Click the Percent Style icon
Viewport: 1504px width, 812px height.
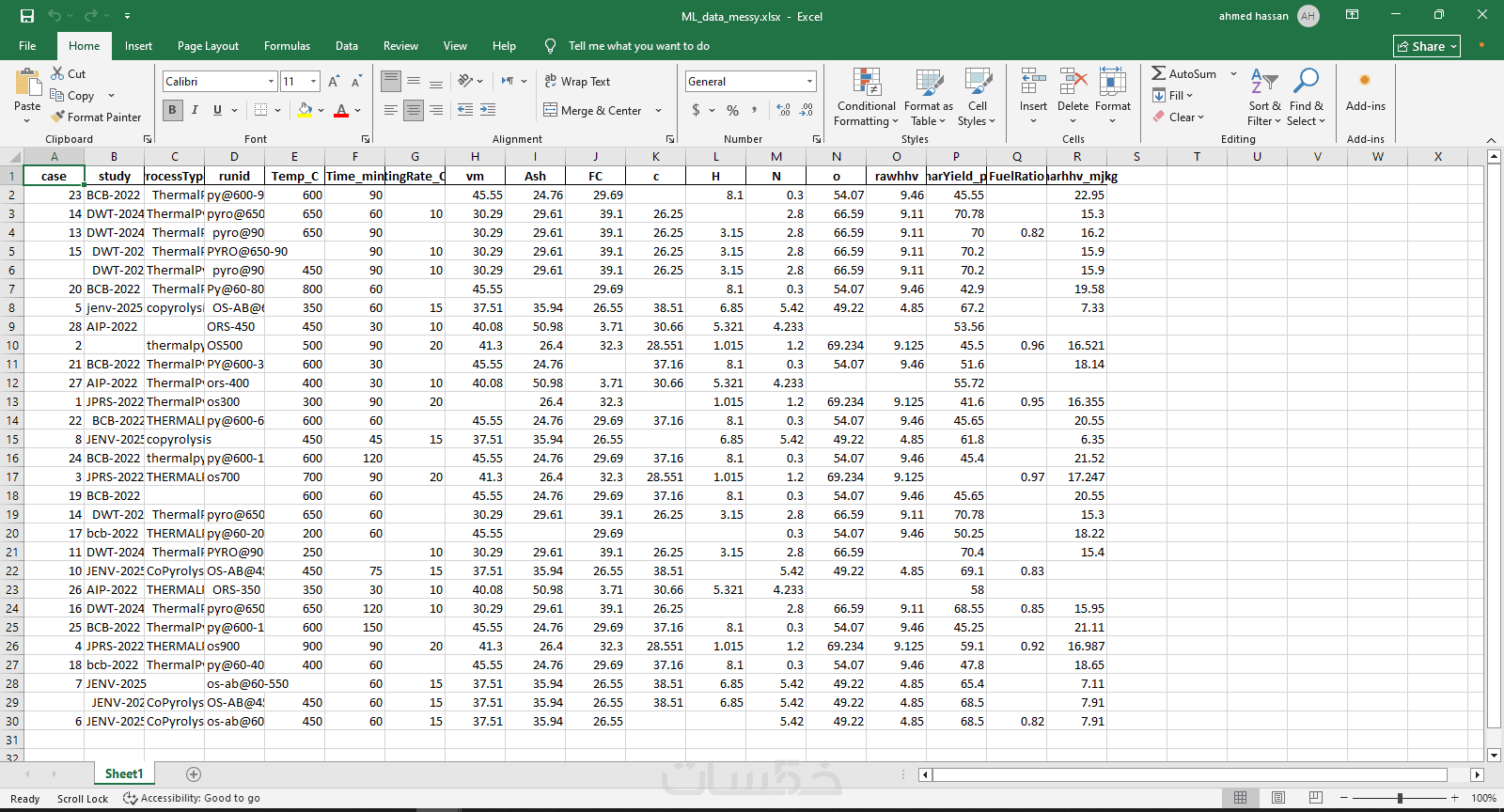[x=732, y=110]
